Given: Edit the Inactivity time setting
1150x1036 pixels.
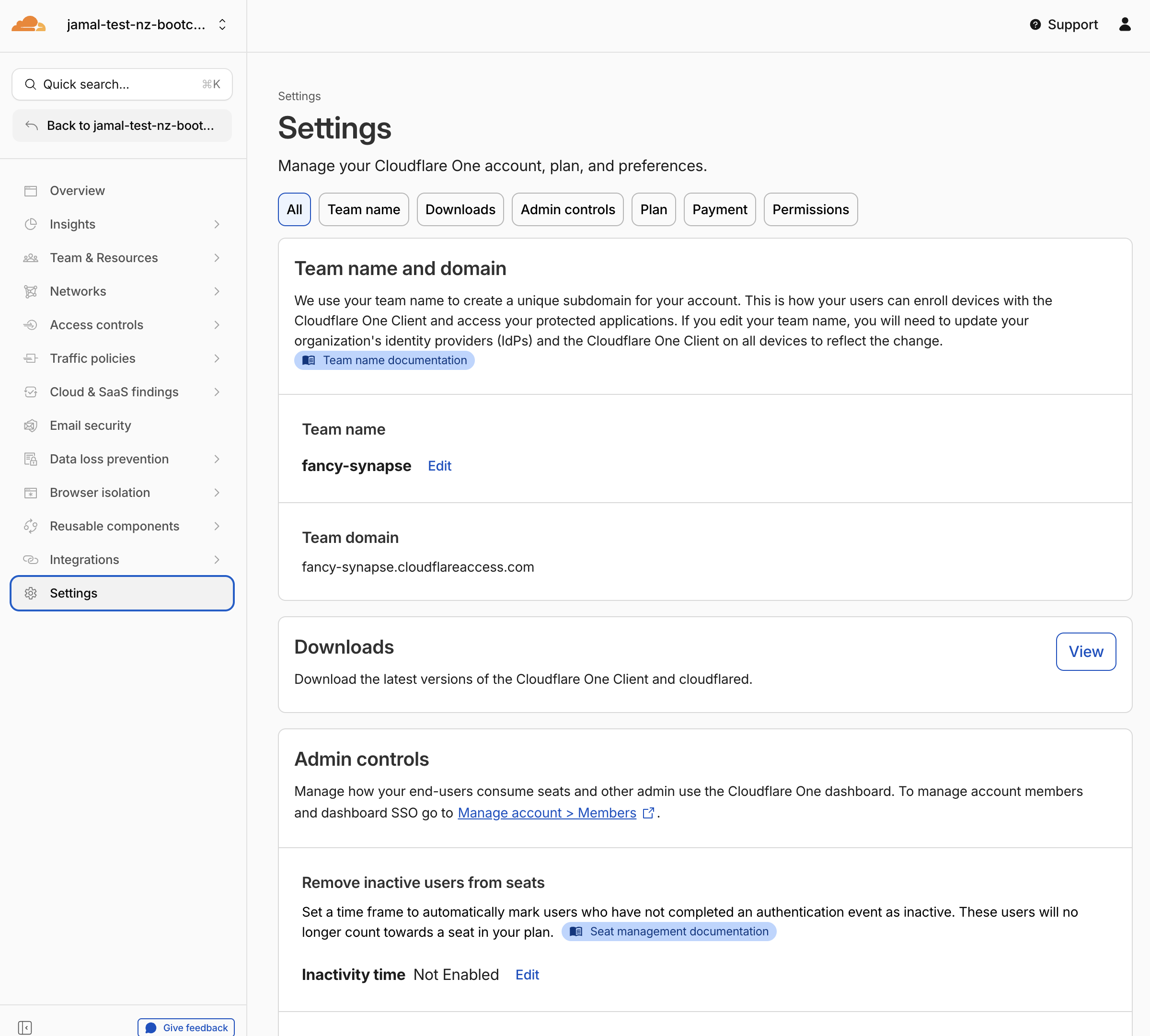Looking at the screenshot, I should 527,975.
